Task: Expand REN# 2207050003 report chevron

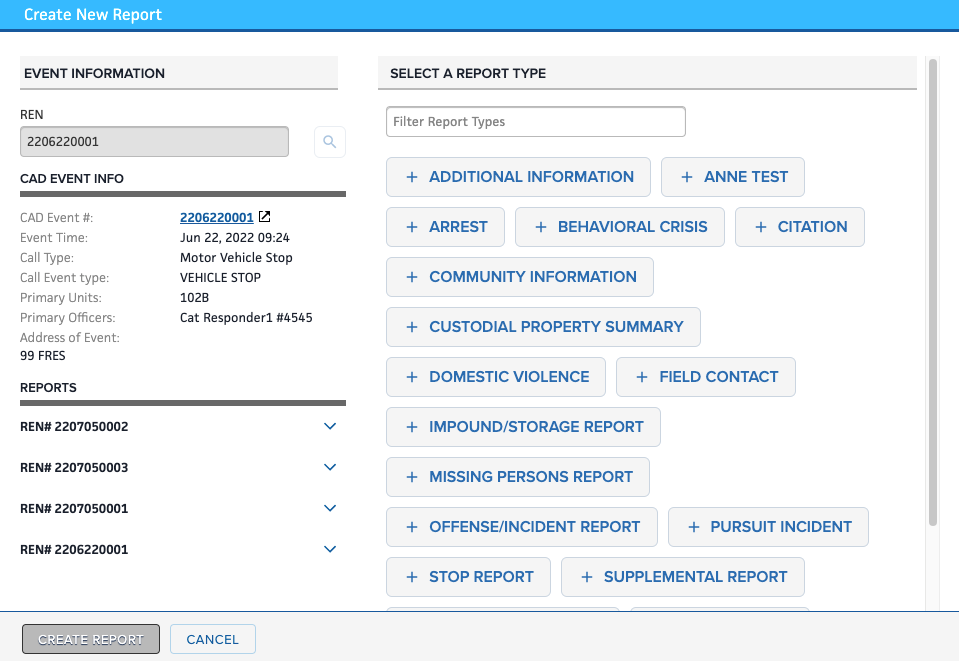Action: click(x=330, y=468)
